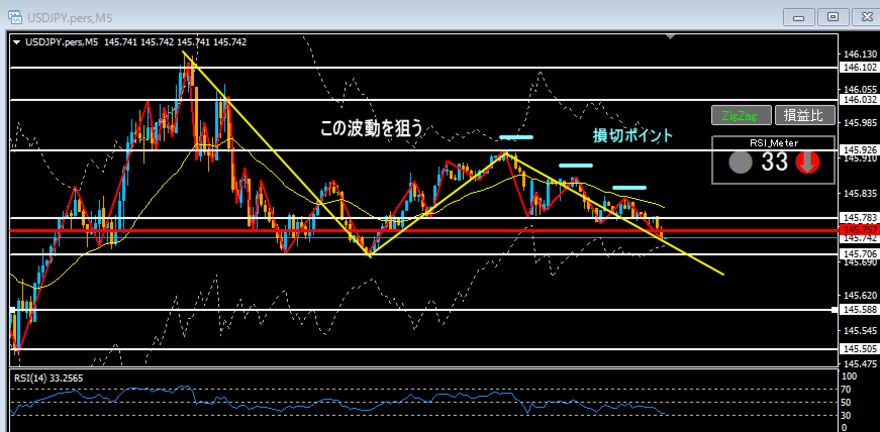The image size is (880, 432).
Task: Click the gray circle indicator in RSI_Meter
Action: [x=739, y=163]
